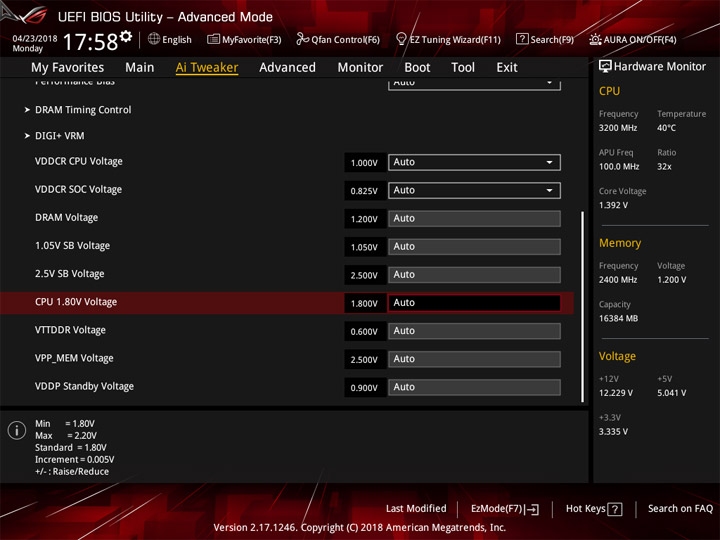The width and height of the screenshot is (720, 540).
Task: Click the settings list scrollbar
Action: tap(583, 307)
